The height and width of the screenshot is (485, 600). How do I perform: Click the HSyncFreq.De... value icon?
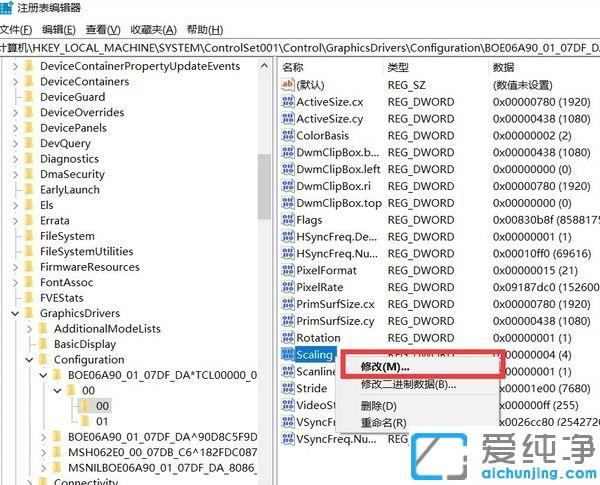pos(287,237)
